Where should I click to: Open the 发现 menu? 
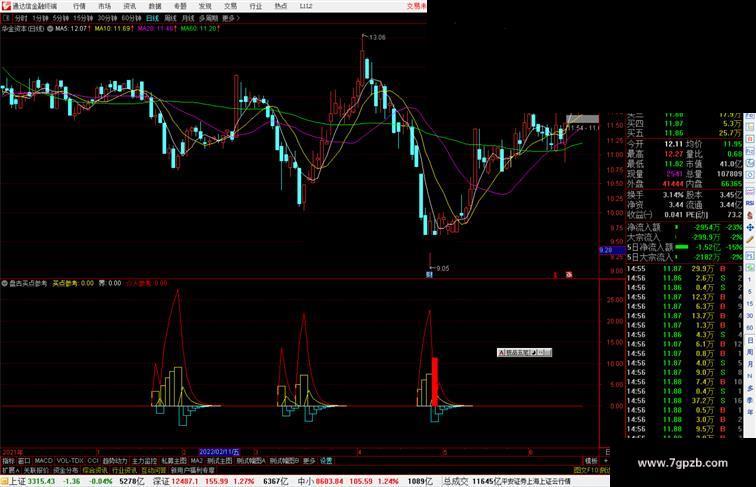(205, 6)
